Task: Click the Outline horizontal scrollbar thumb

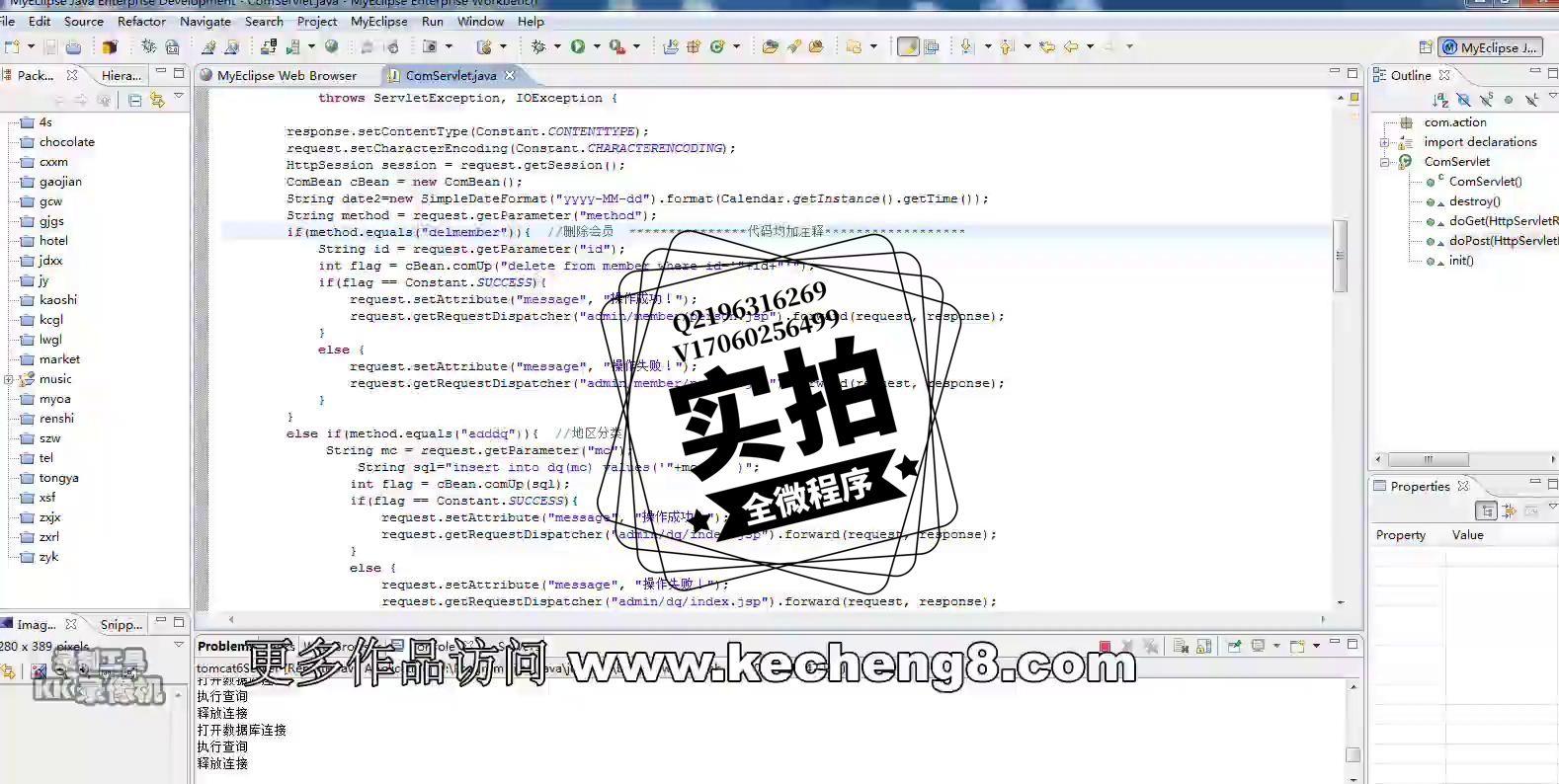Action: point(1428,459)
